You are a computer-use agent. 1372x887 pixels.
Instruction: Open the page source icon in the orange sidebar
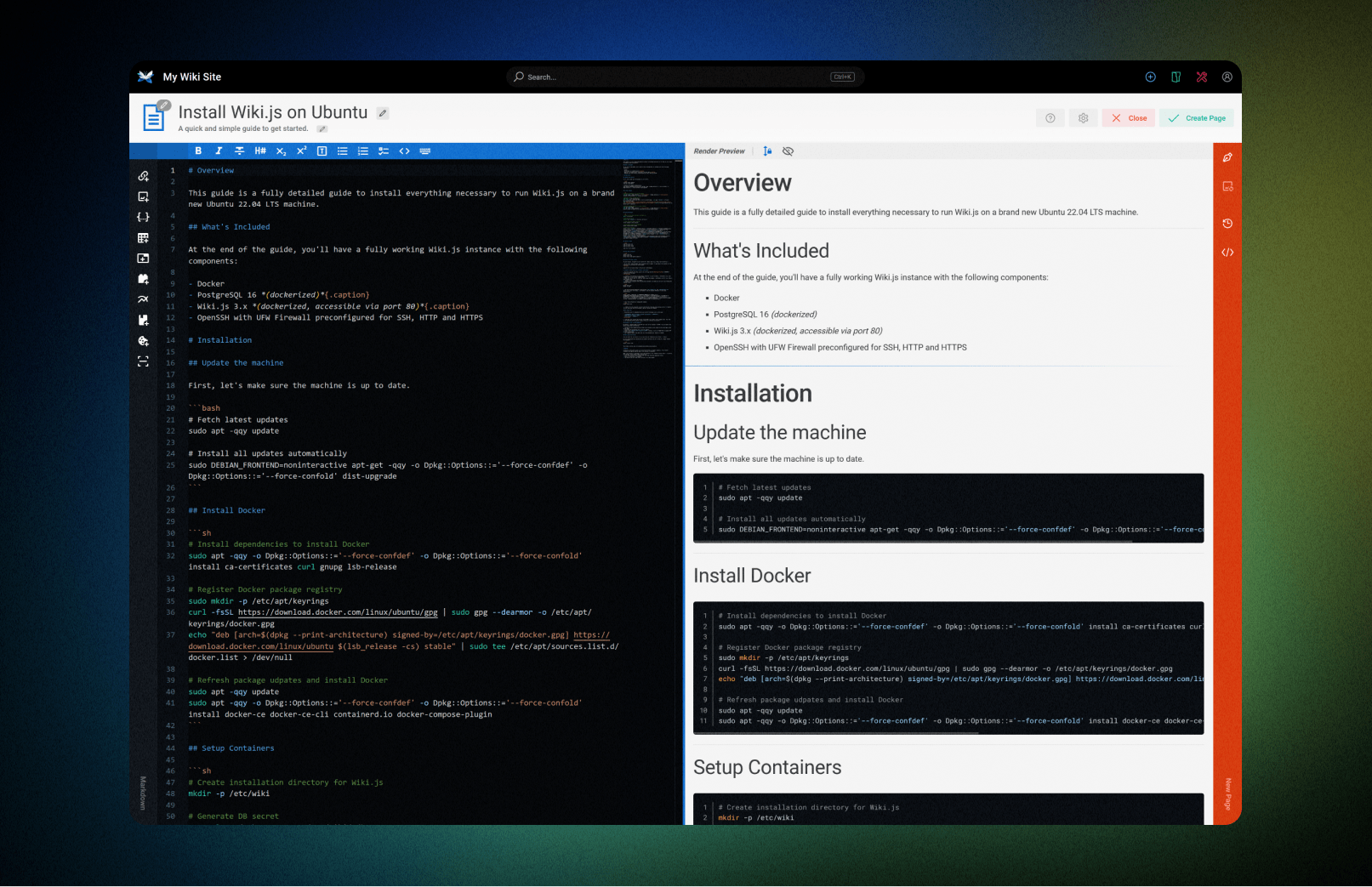(1227, 253)
